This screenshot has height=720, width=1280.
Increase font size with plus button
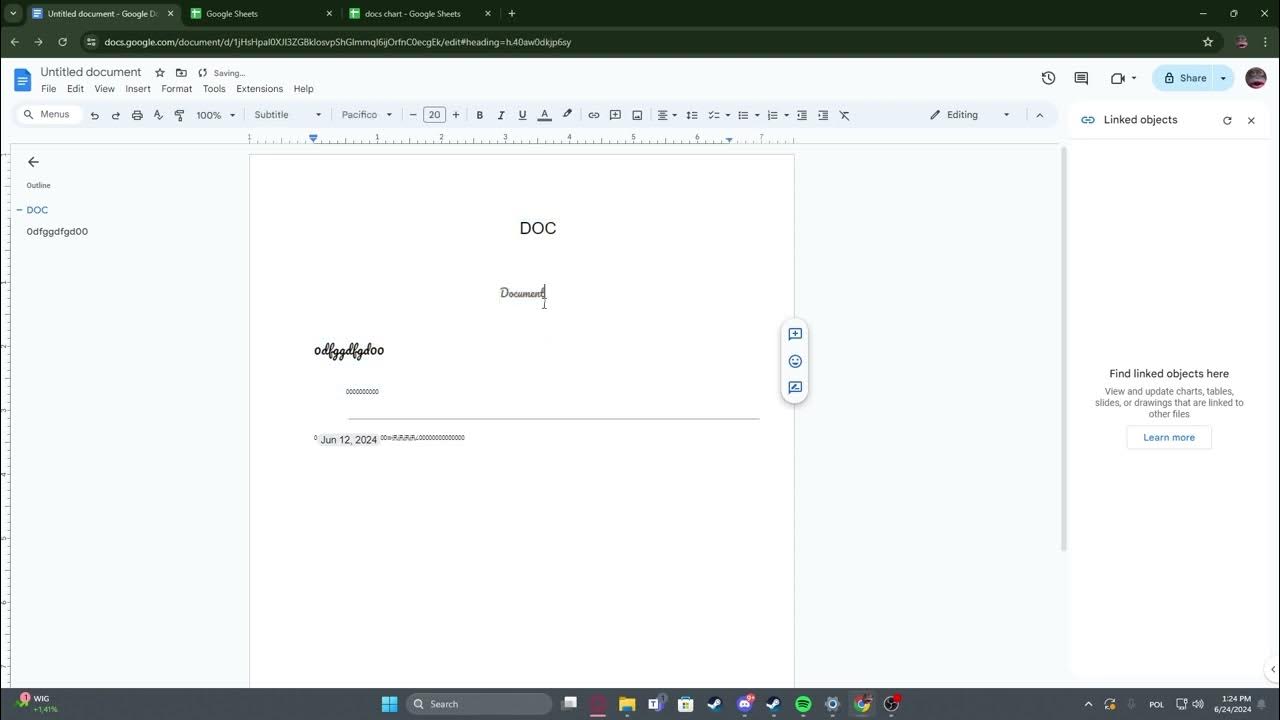456,115
